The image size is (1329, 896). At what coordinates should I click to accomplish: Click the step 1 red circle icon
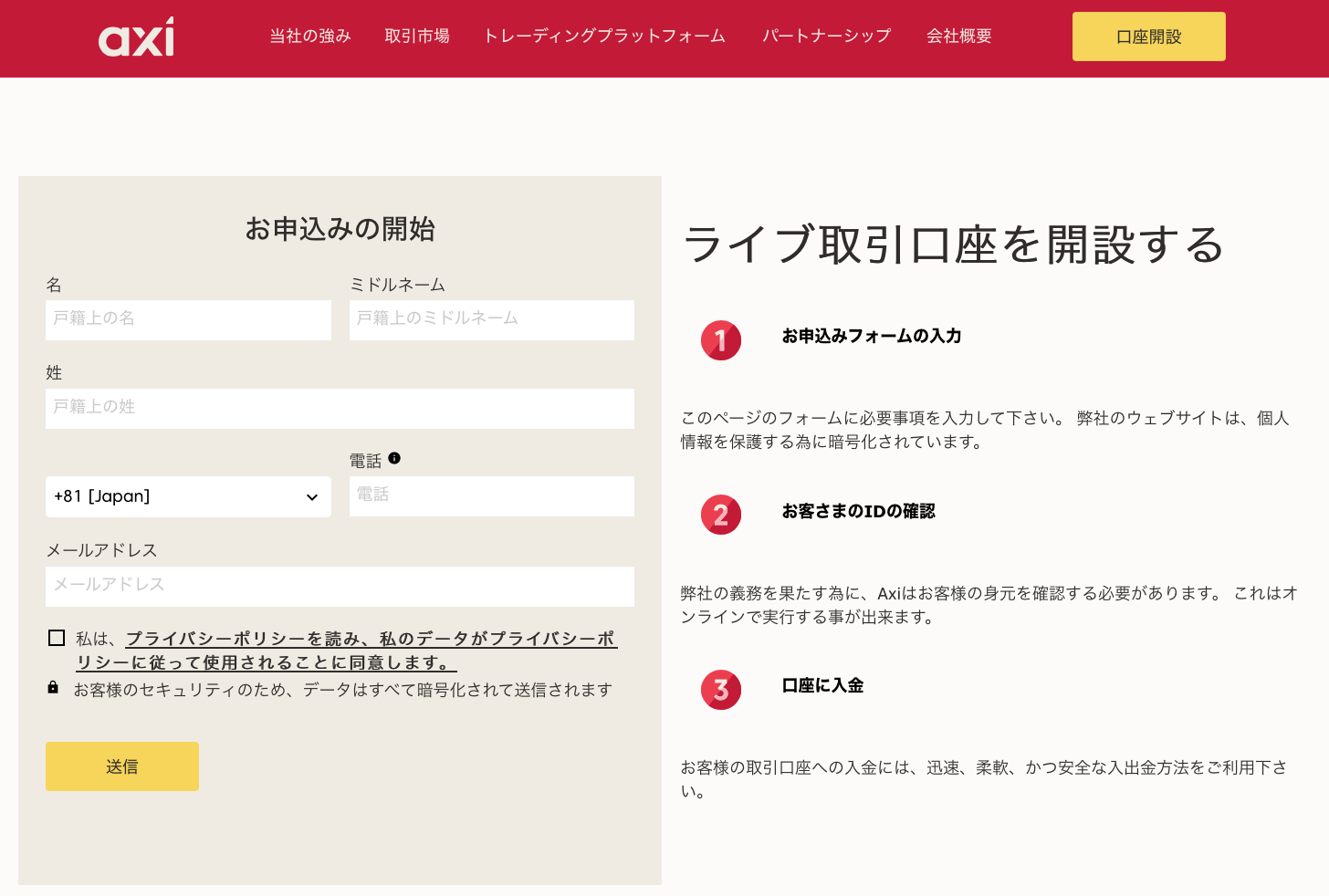coord(721,340)
